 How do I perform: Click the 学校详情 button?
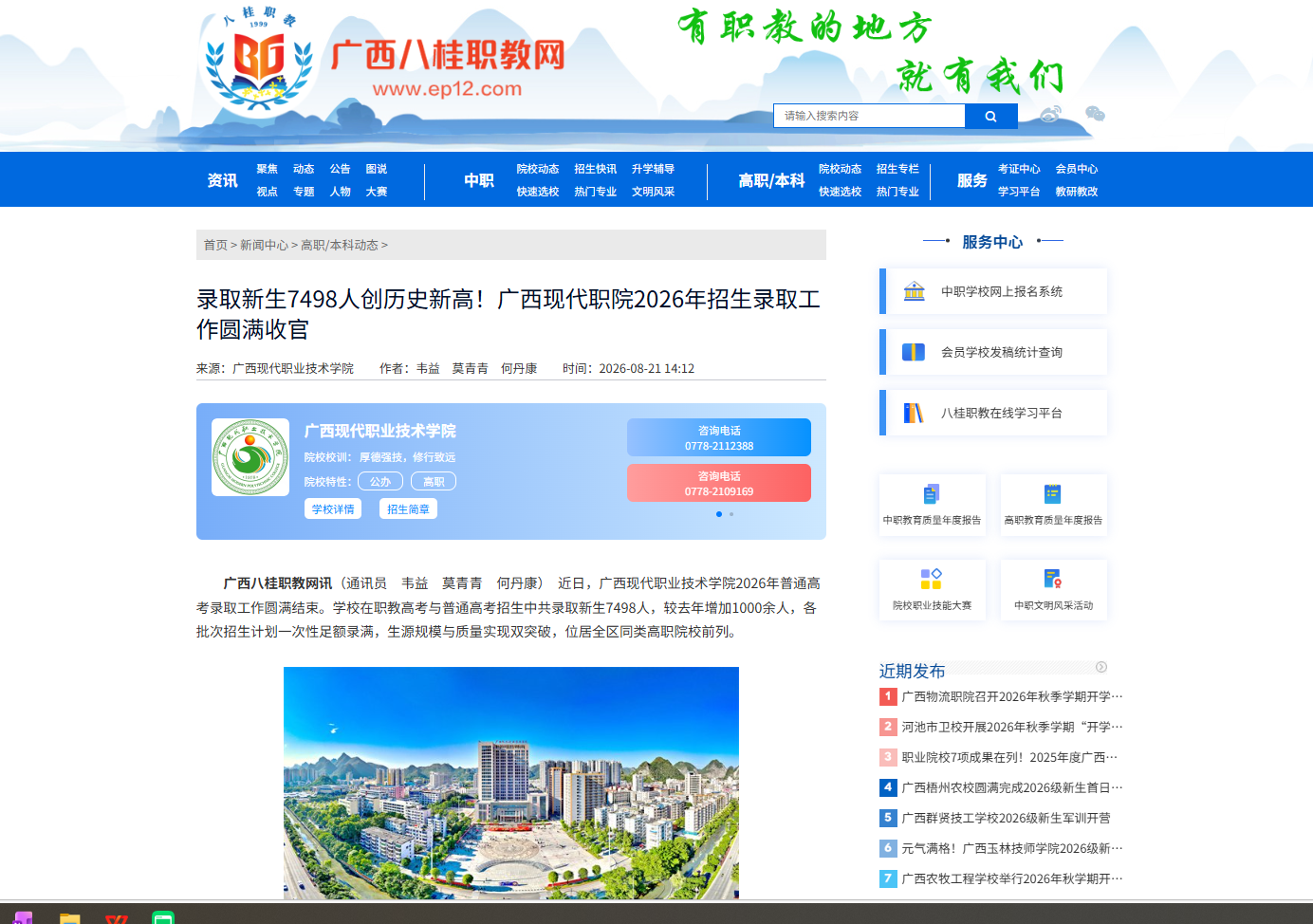[333, 509]
